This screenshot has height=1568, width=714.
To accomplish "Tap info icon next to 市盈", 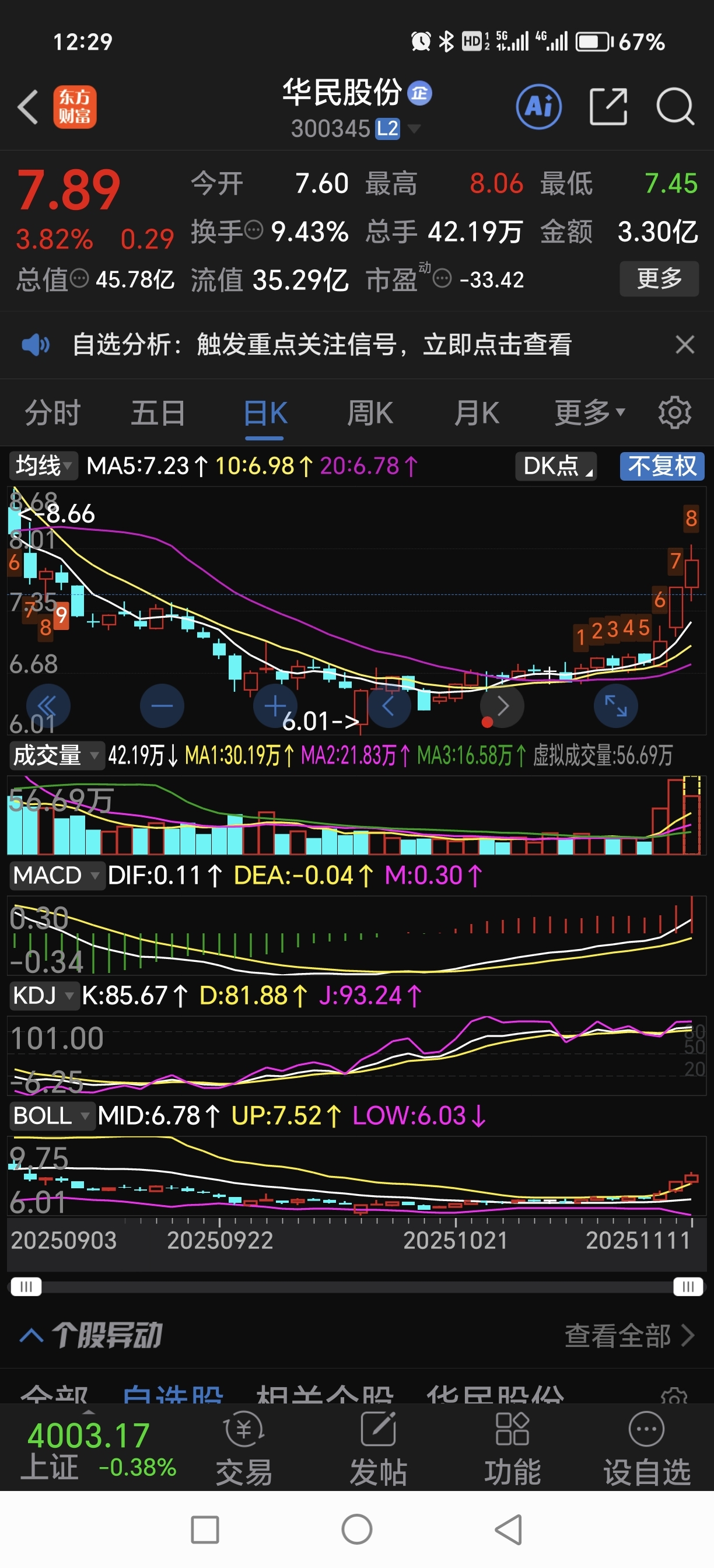I will (443, 279).
